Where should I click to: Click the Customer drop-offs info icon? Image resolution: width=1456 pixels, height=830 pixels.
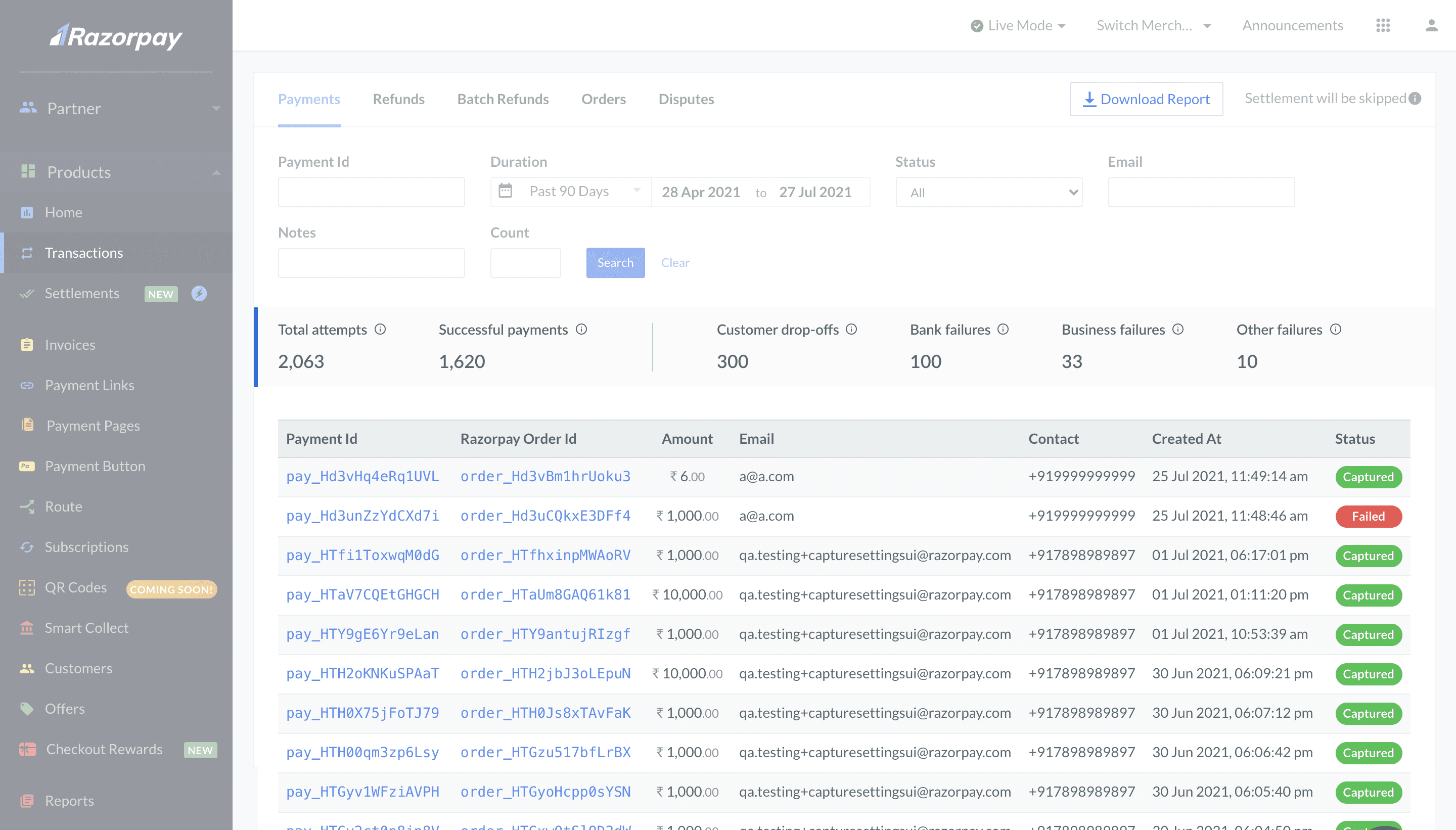tap(851, 330)
